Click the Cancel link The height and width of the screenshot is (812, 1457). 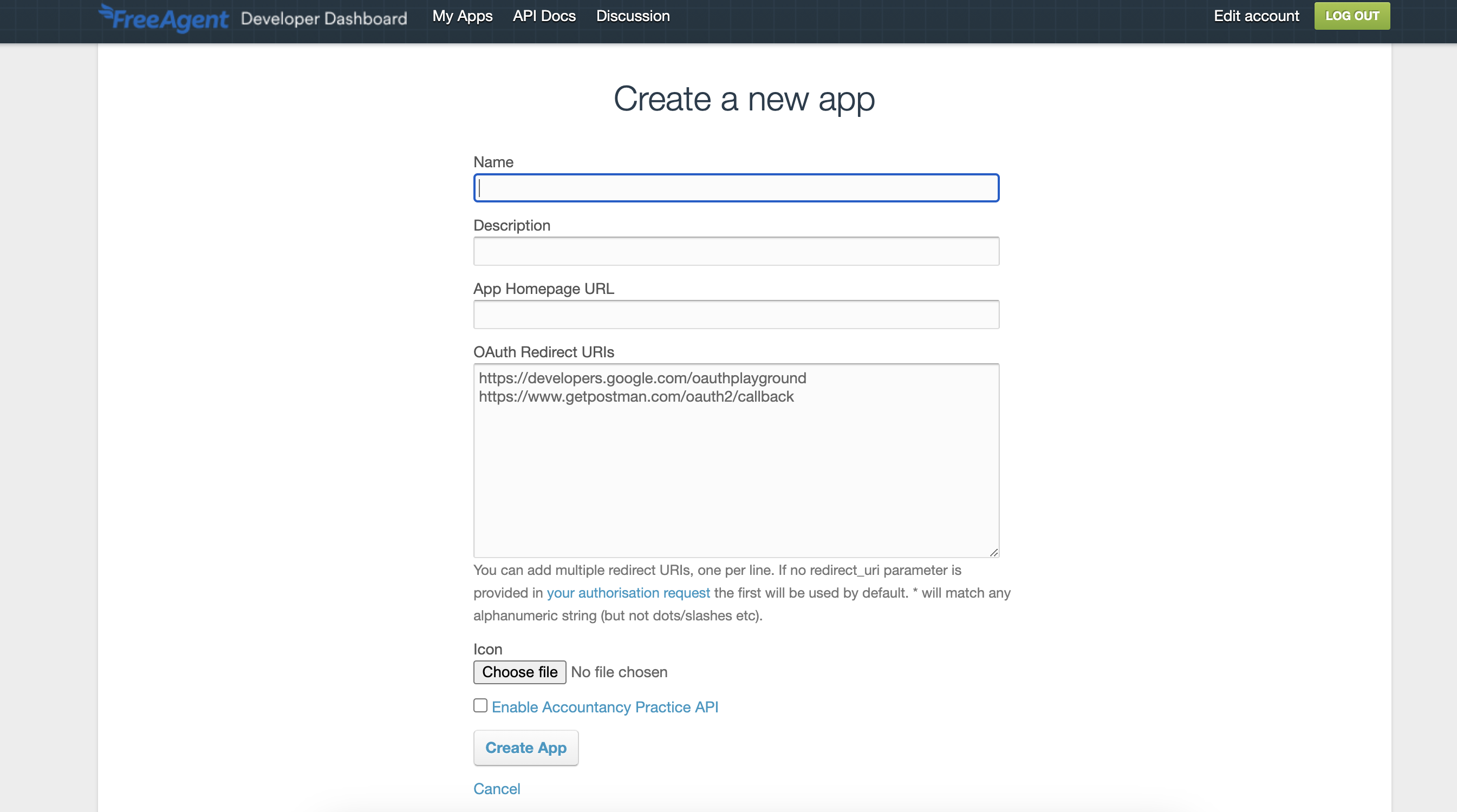tap(497, 789)
